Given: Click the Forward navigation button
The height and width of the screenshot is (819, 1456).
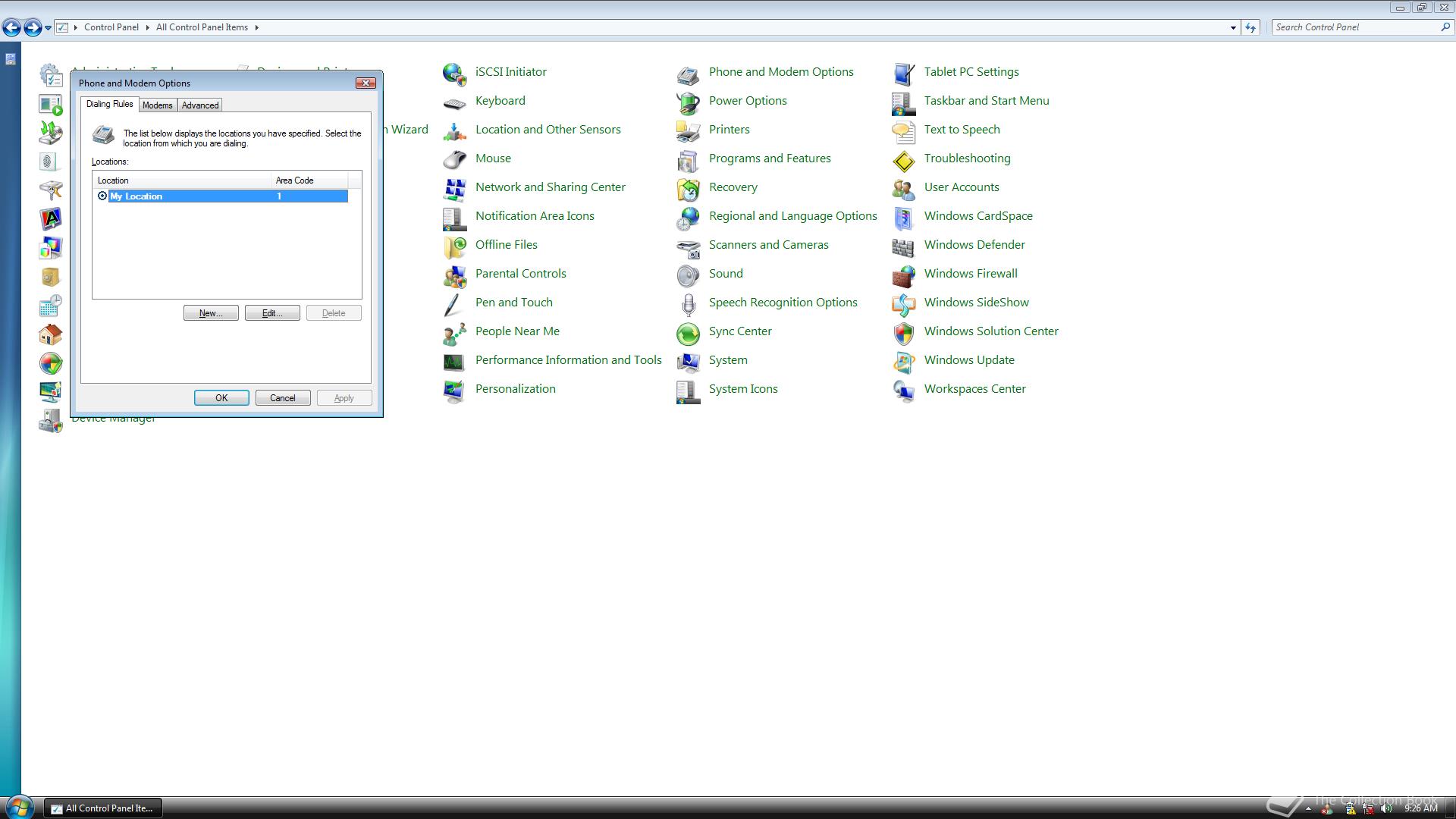Looking at the screenshot, I should pyautogui.click(x=33, y=28).
